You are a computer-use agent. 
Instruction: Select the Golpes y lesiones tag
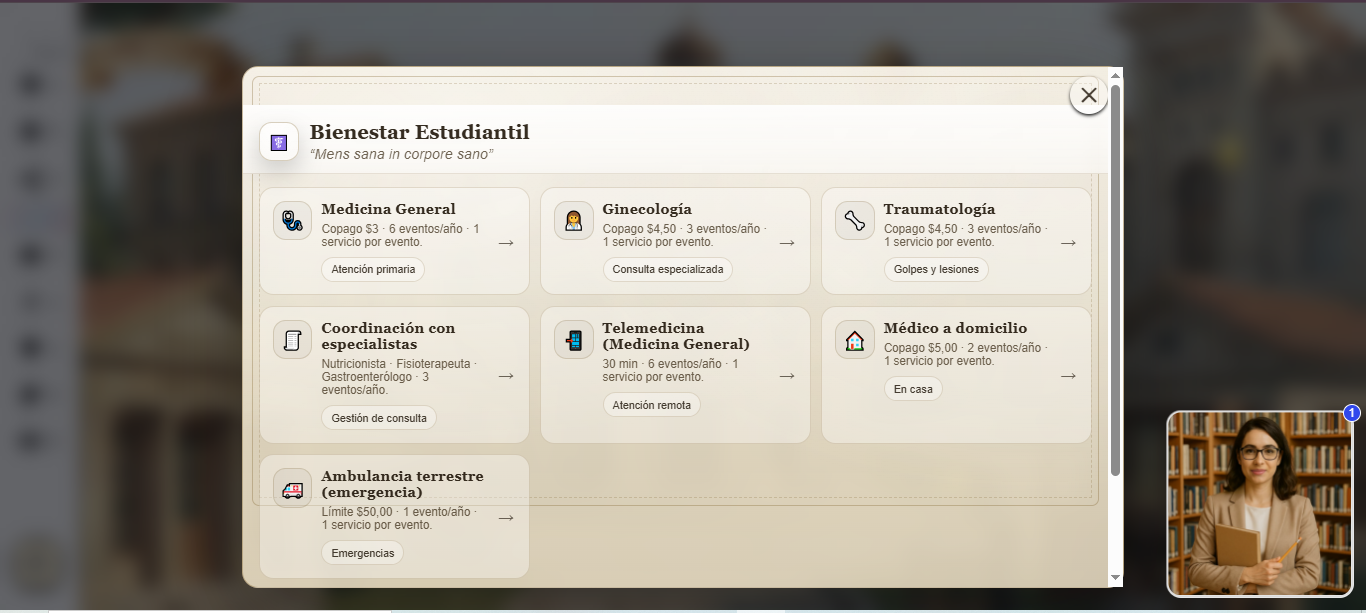936,270
